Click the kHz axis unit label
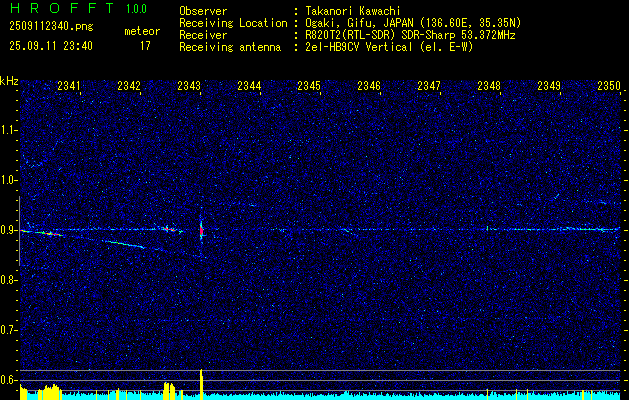The width and height of the screenshot is (629, 400). point(9,81)
